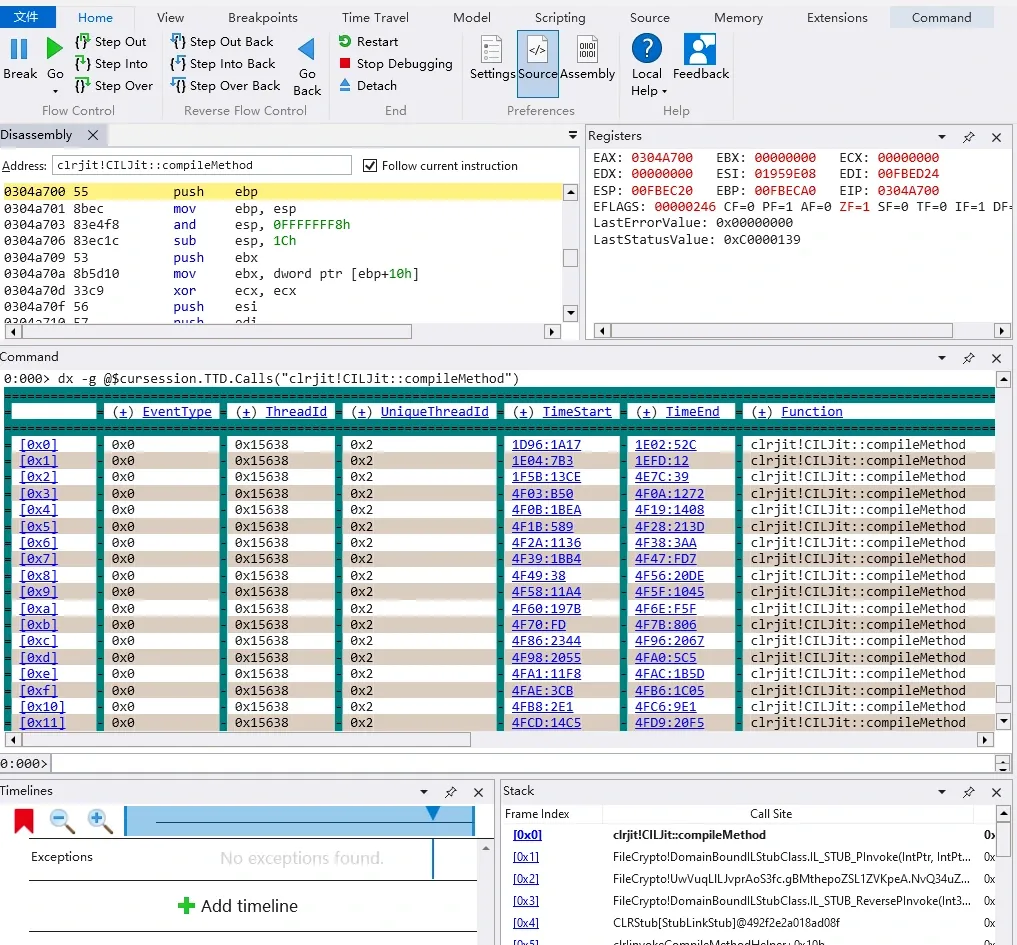Click the [0x0] call entry link
The image size is (1017, 945).
click(38, 444)
